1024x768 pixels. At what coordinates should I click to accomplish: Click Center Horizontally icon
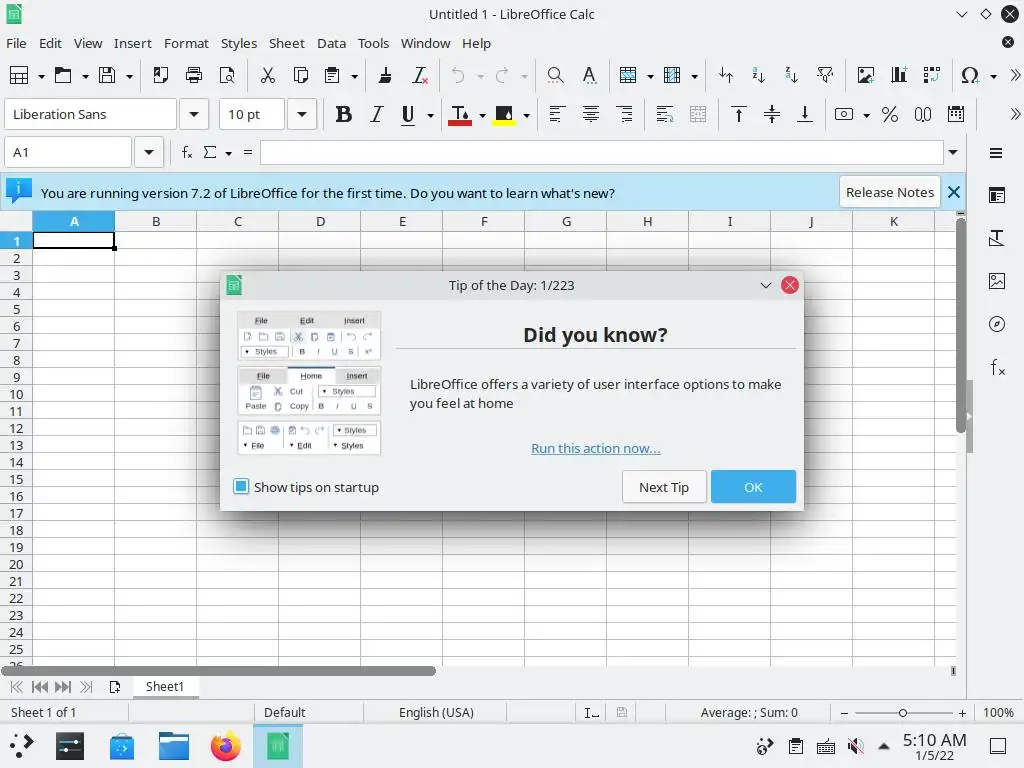tap(590, 114)
